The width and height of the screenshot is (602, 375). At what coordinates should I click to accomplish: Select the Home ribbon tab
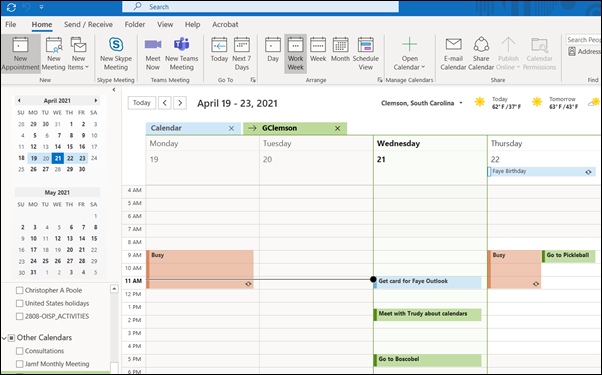pos(42,24)
